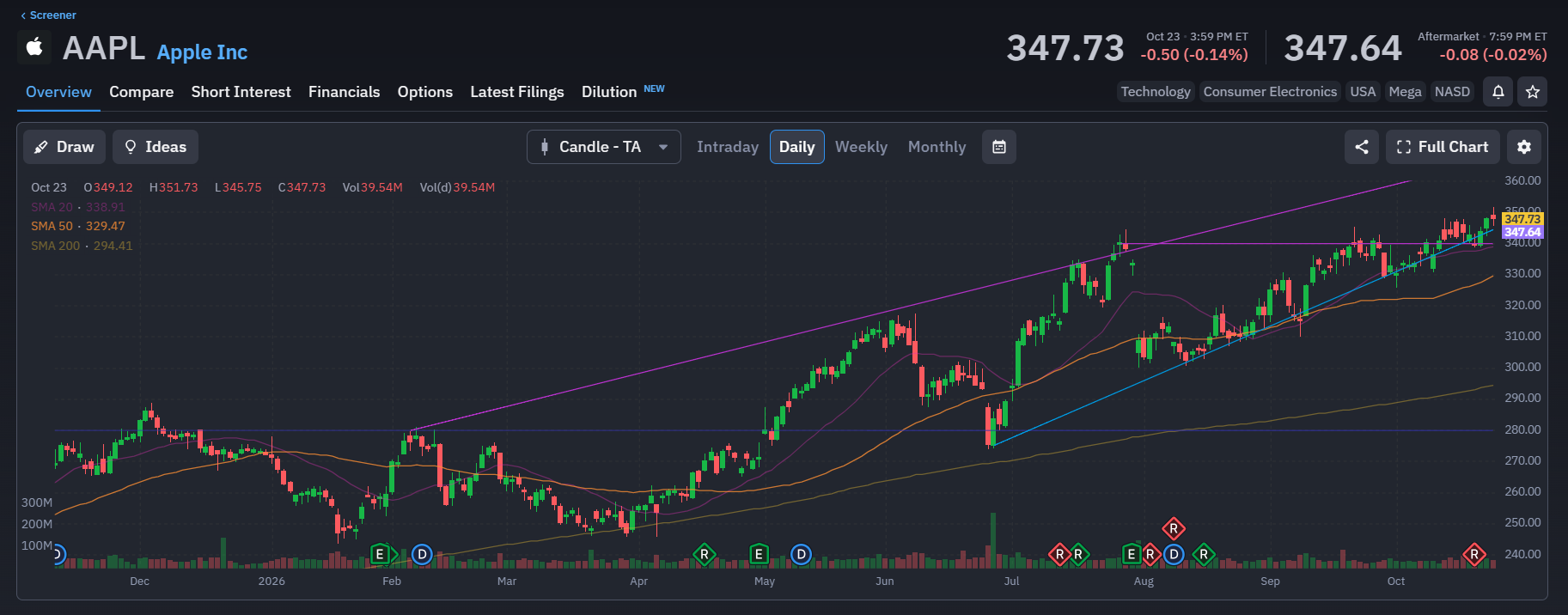Switch chart to Weekly timeframe

pos(861,147)
